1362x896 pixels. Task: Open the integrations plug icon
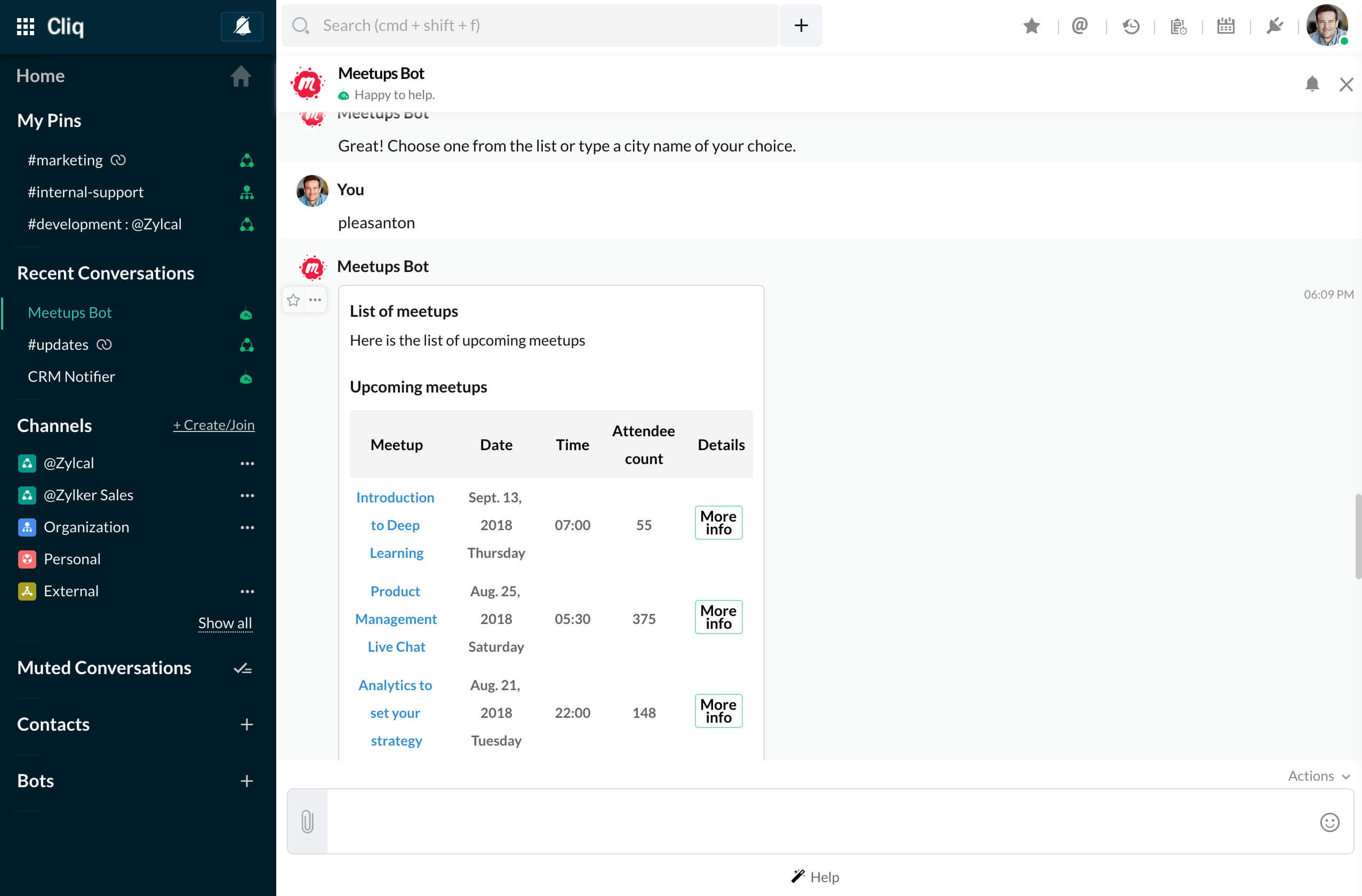pos(1275,26)
